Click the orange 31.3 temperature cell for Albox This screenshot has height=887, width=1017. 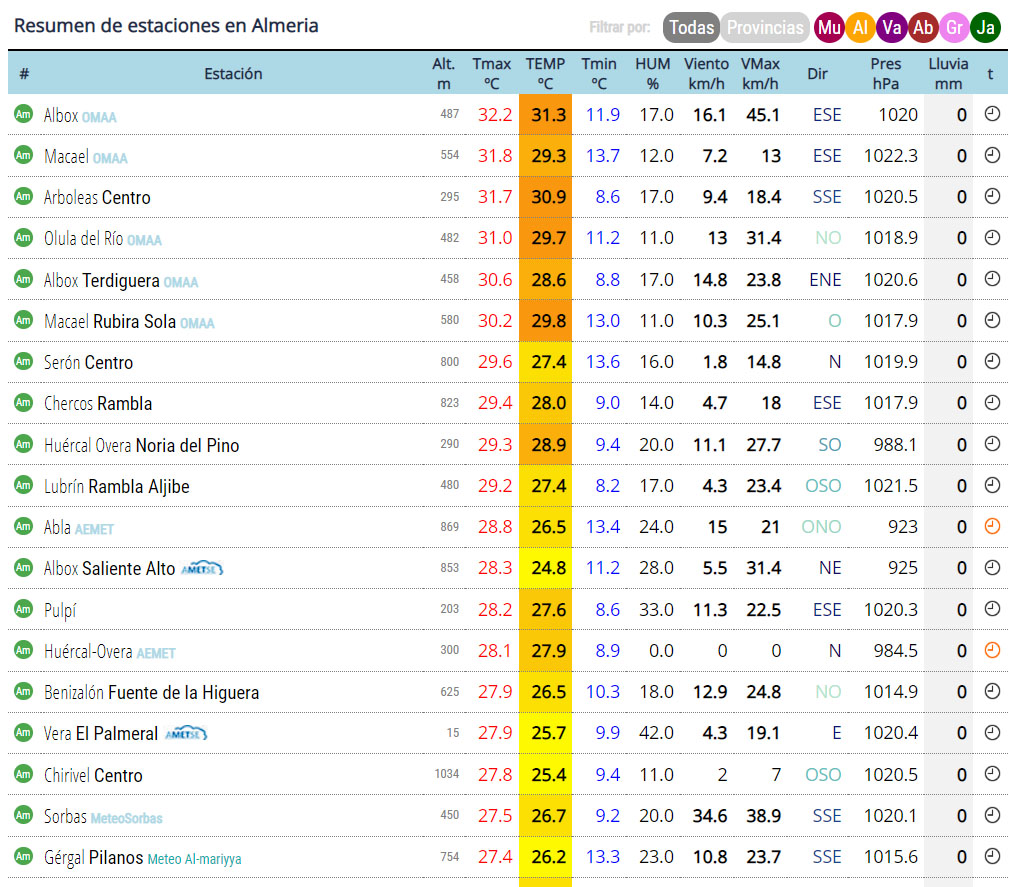pos(547,115)
